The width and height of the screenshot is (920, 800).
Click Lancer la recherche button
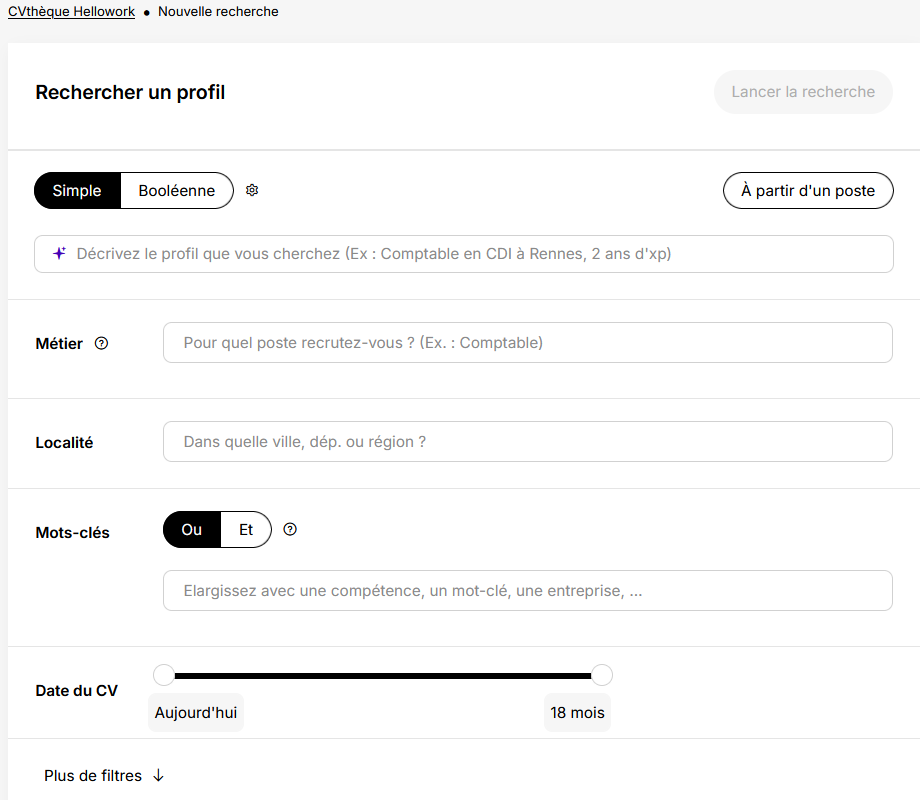tap(803, 92)
